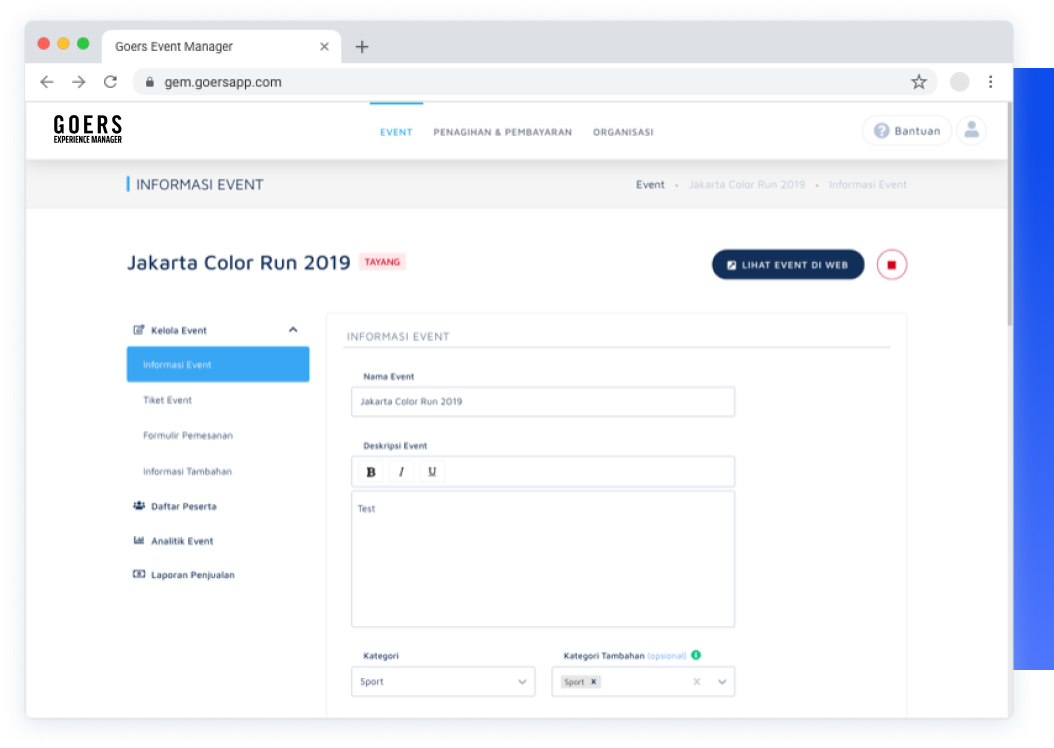The width and height of the screenshot is (1054, 748).
Task: Expand the Kategori Tambahan dropdown arrow
Action: pyautogui.click(x=722, y=682)
